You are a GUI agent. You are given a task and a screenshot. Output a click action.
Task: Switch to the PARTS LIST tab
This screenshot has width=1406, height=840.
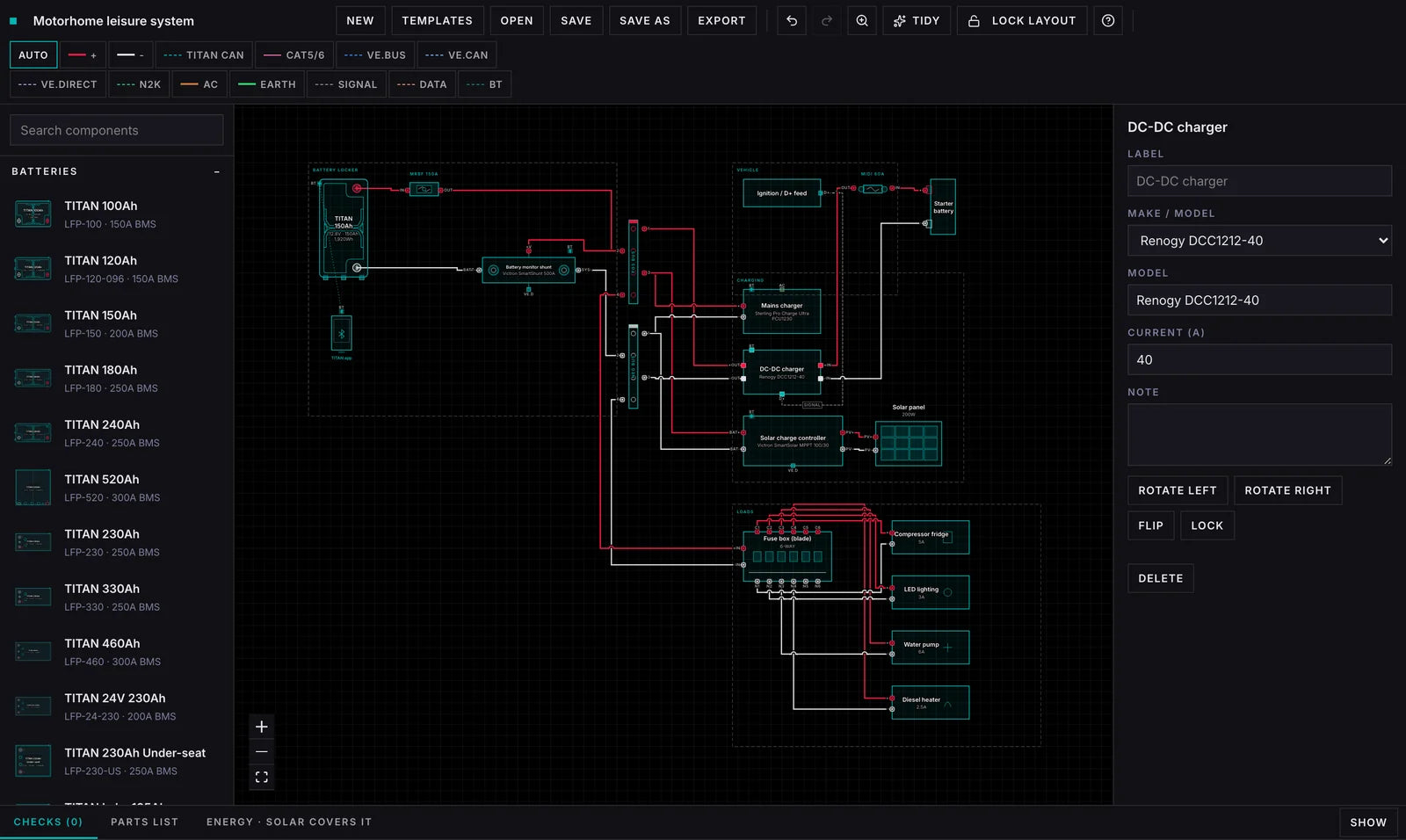tap(144, 822)
